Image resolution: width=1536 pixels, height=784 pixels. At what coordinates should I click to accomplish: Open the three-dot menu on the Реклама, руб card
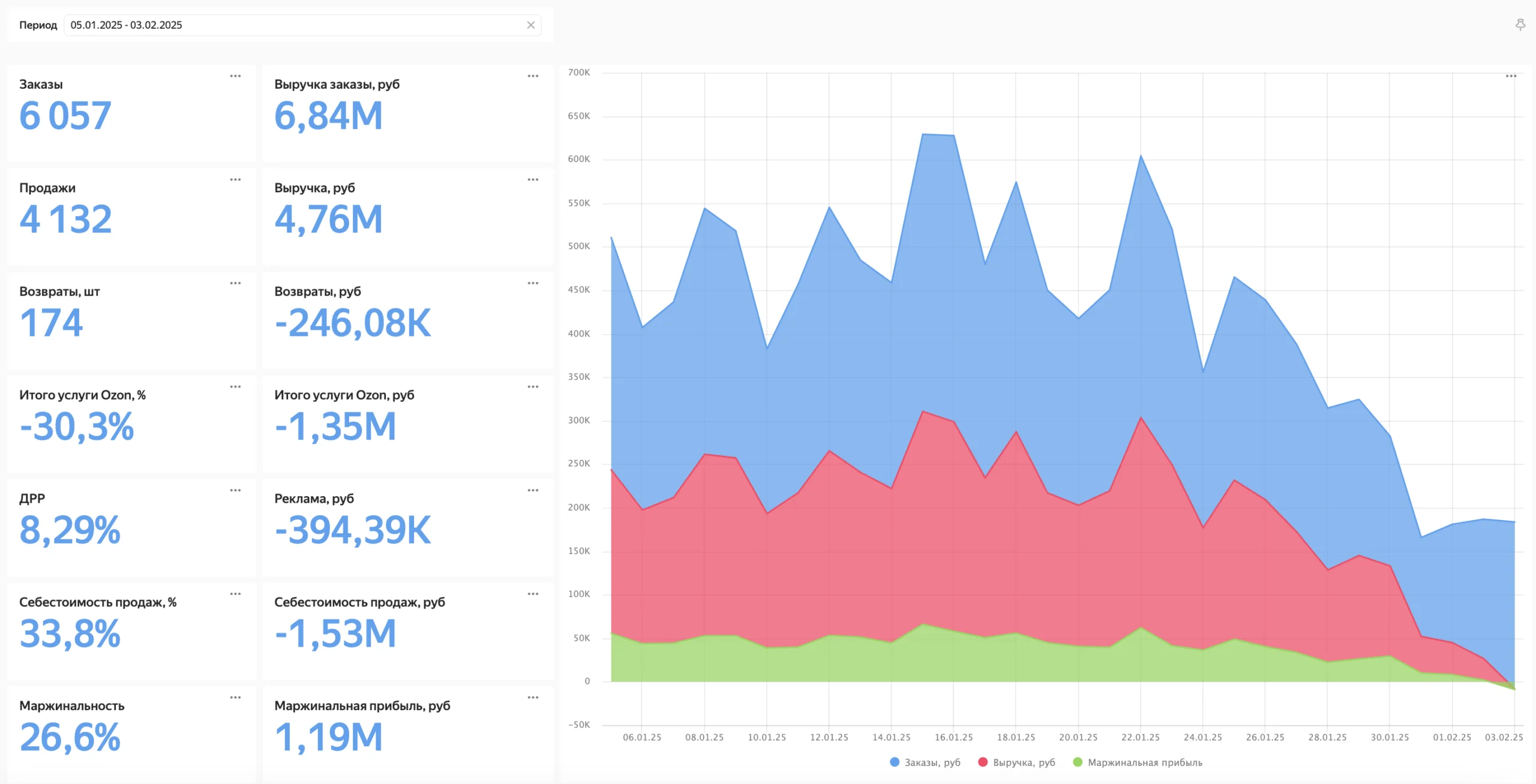pos(533,490)
